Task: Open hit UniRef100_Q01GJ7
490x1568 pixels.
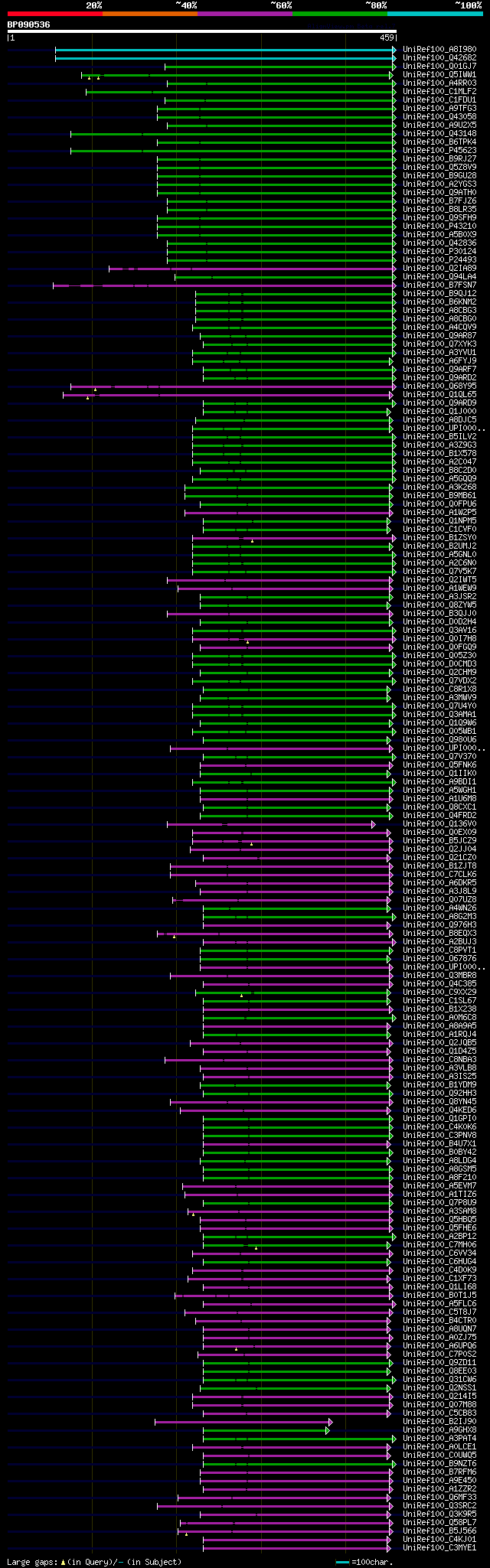Action: [439, 66]
